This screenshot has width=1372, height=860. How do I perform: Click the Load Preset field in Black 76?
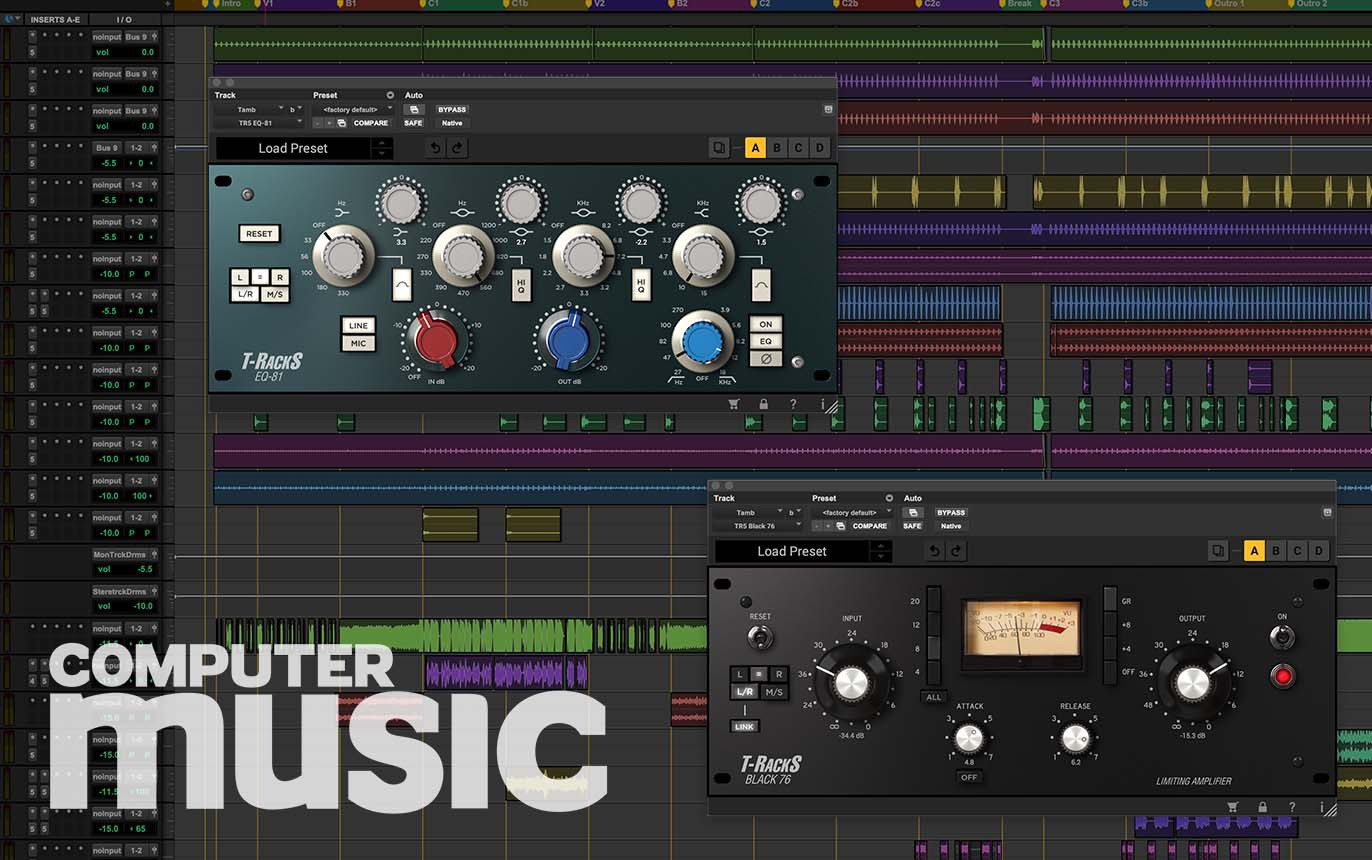[x=792, y=551]
